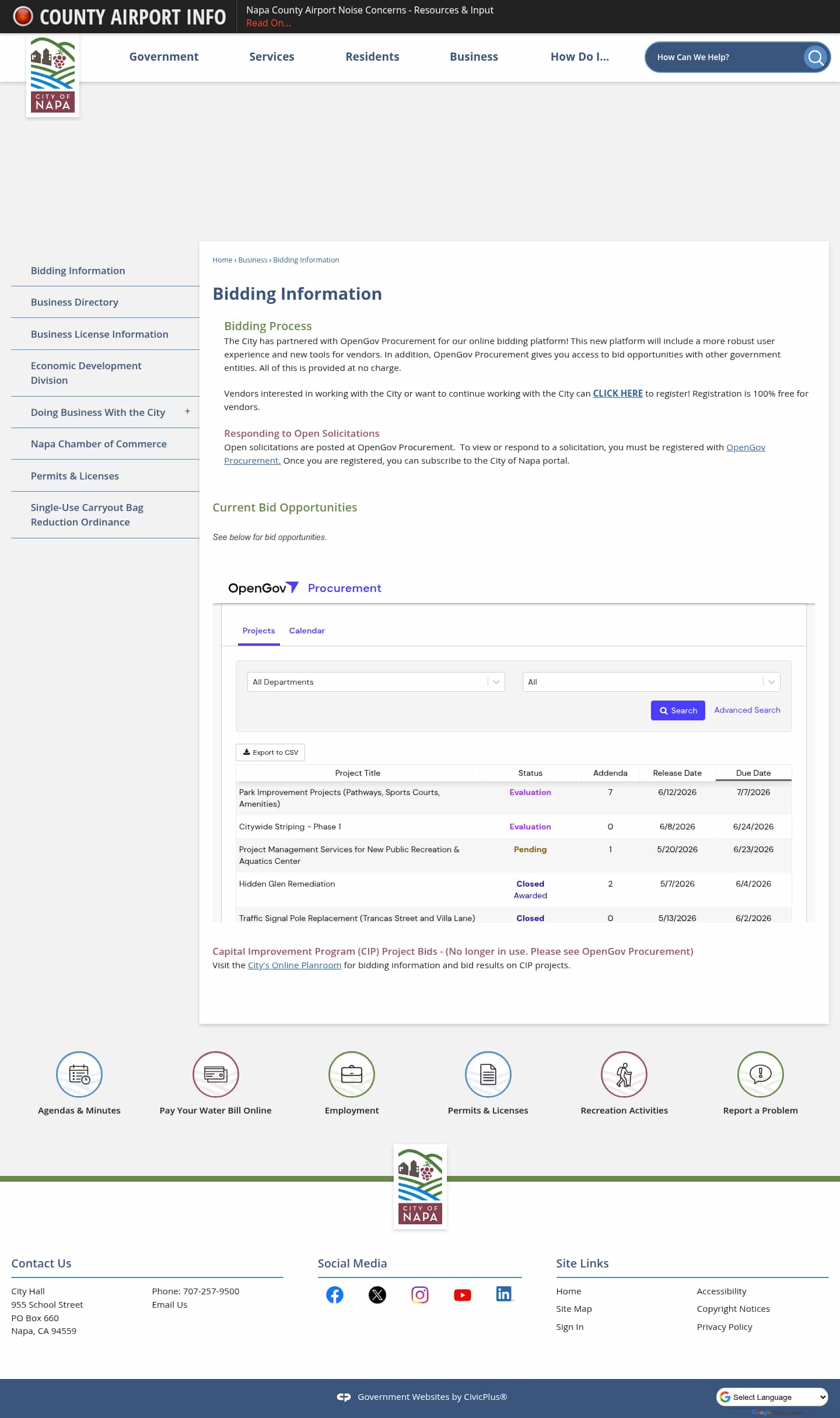
Task: Open the Residents menu
Action: [x=372, y=57]
